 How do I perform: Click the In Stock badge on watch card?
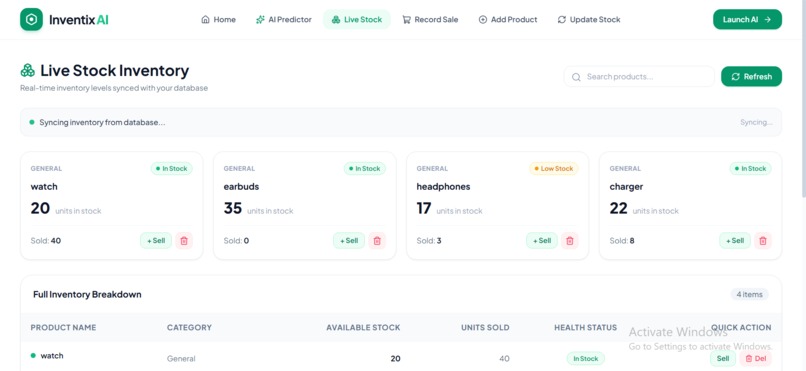[x=172, y=169]
